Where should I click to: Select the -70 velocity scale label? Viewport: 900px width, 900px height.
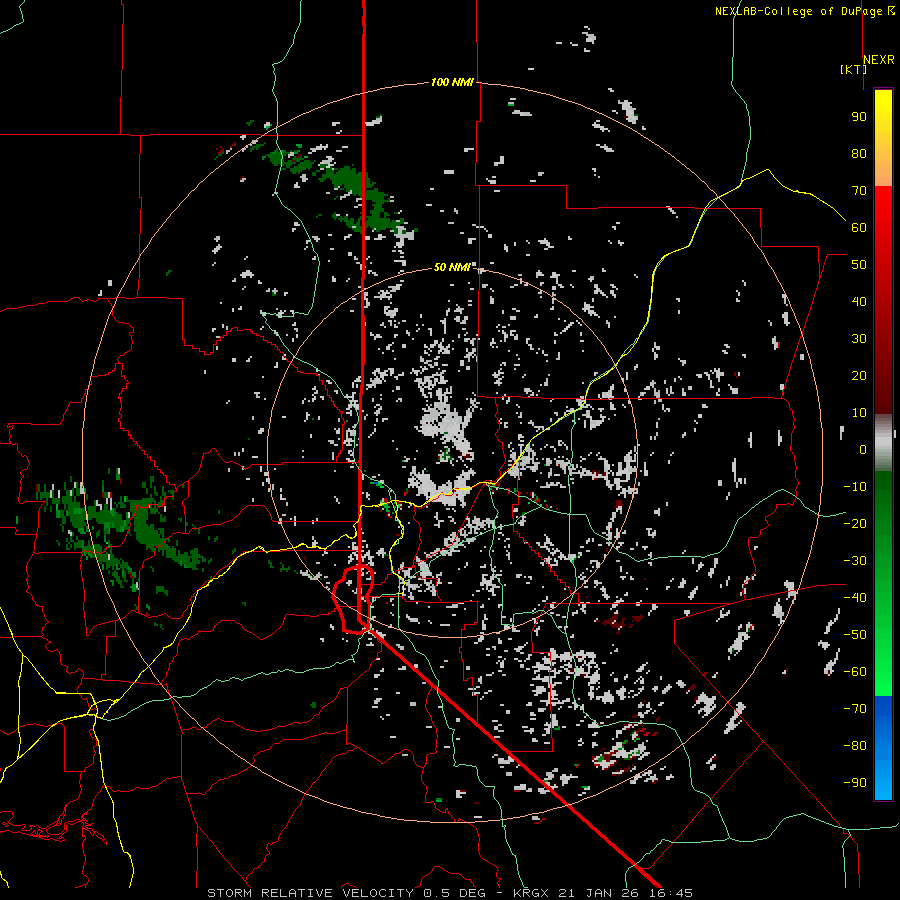point(855,709)
